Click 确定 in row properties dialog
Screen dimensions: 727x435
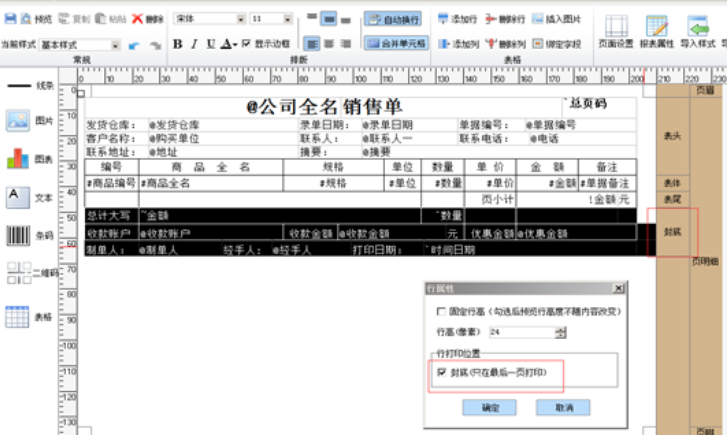[490, 408]
